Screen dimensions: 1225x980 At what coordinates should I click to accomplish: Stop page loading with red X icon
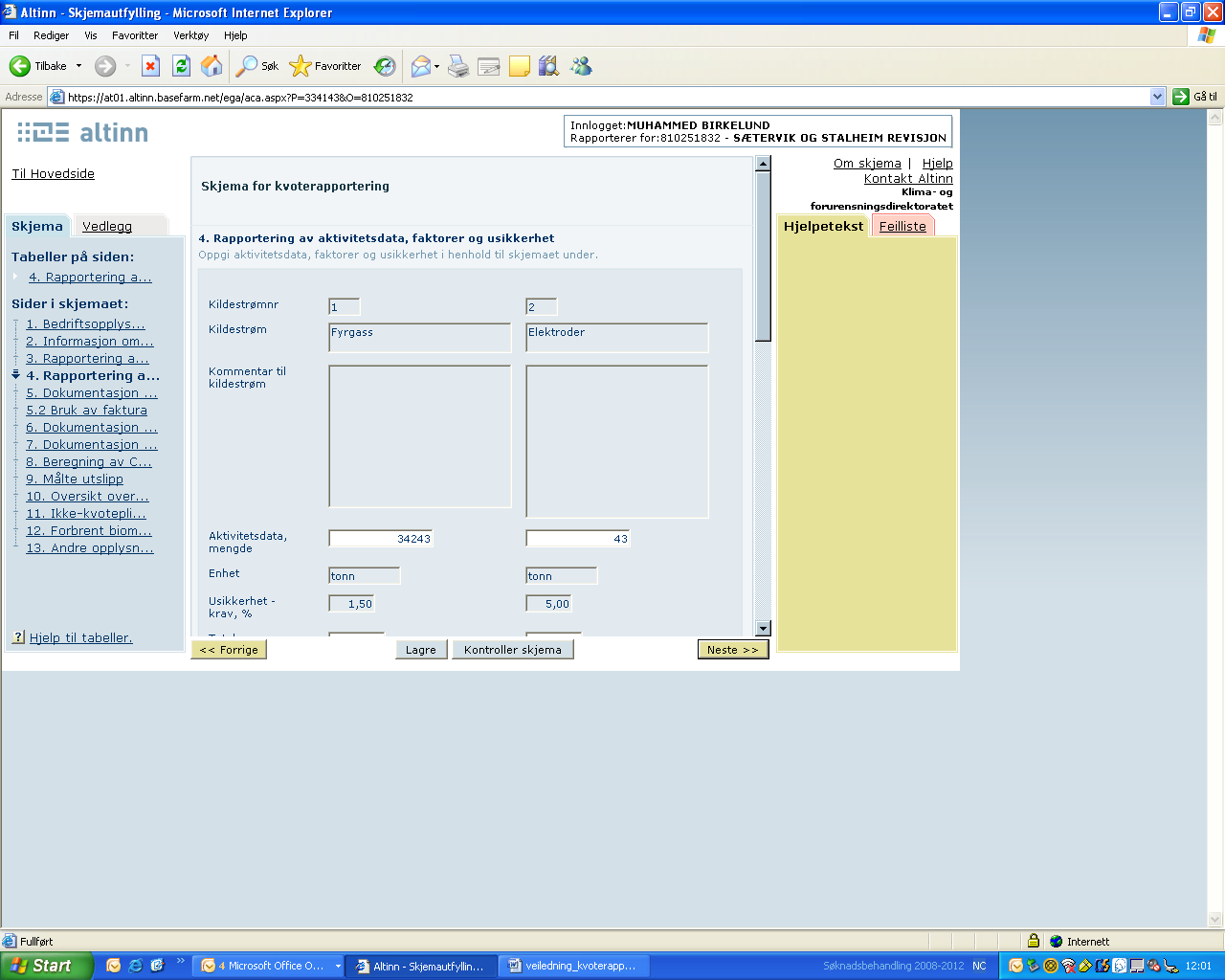click(150, 66)
